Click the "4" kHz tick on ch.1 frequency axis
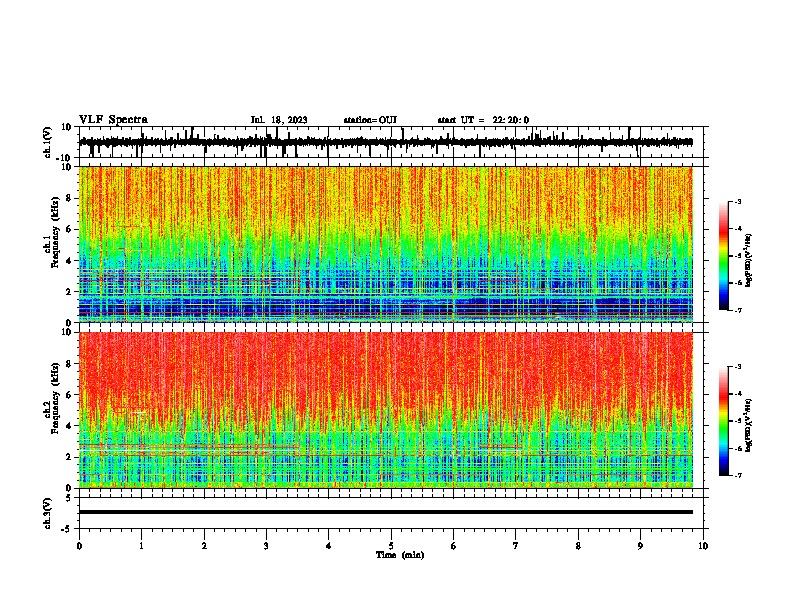Image resolution: width=792 pixels, height=612 pixels. 69,261
